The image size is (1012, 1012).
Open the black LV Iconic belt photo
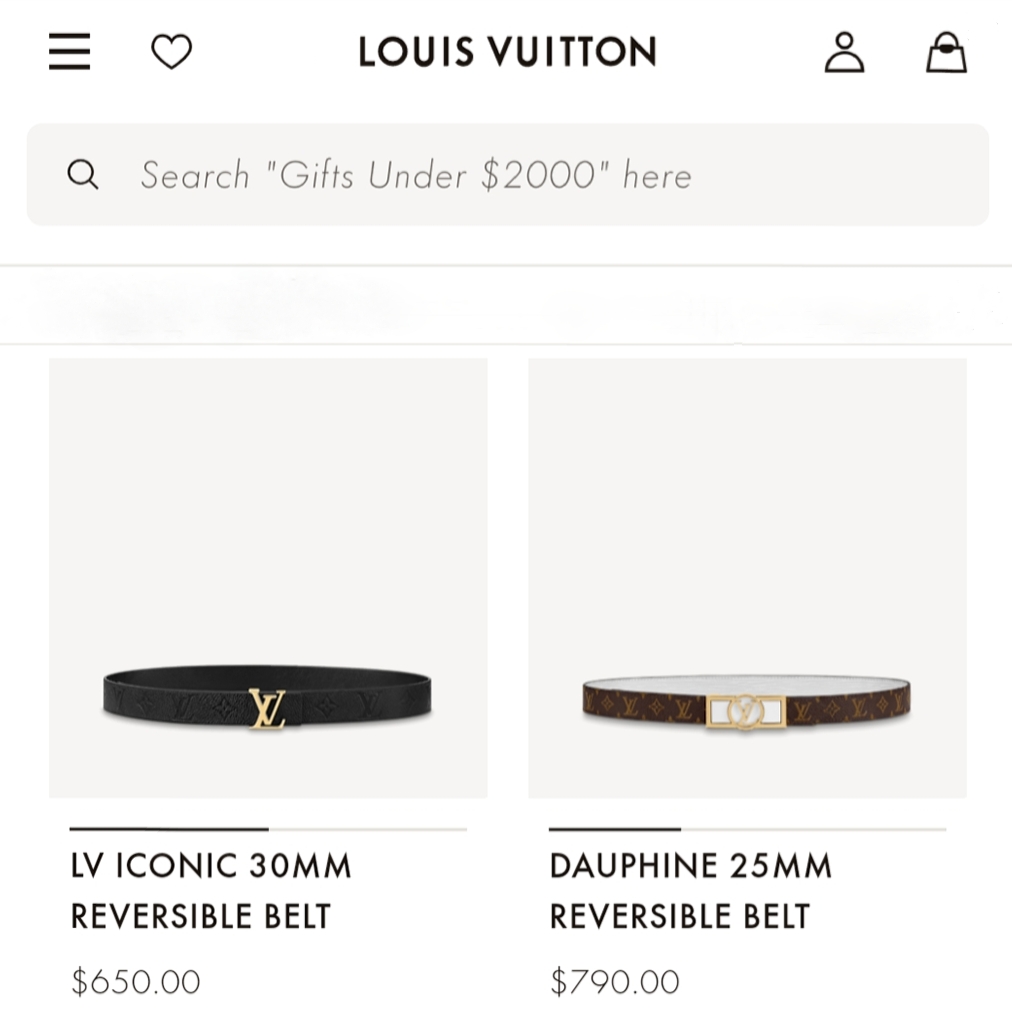click(x=268, y=578)
